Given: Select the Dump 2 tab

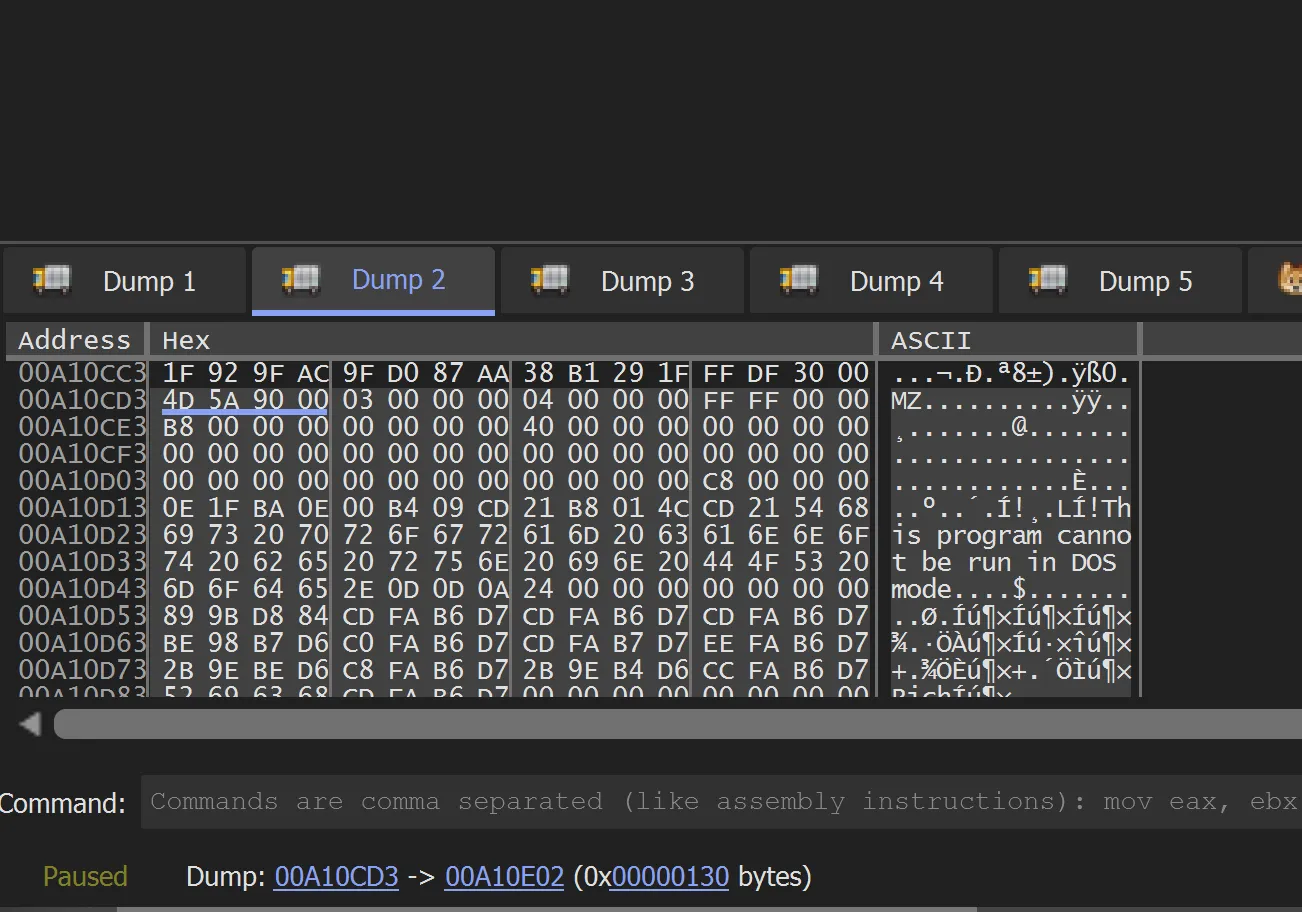Looking at the screenshot, I should coord(373,281).
